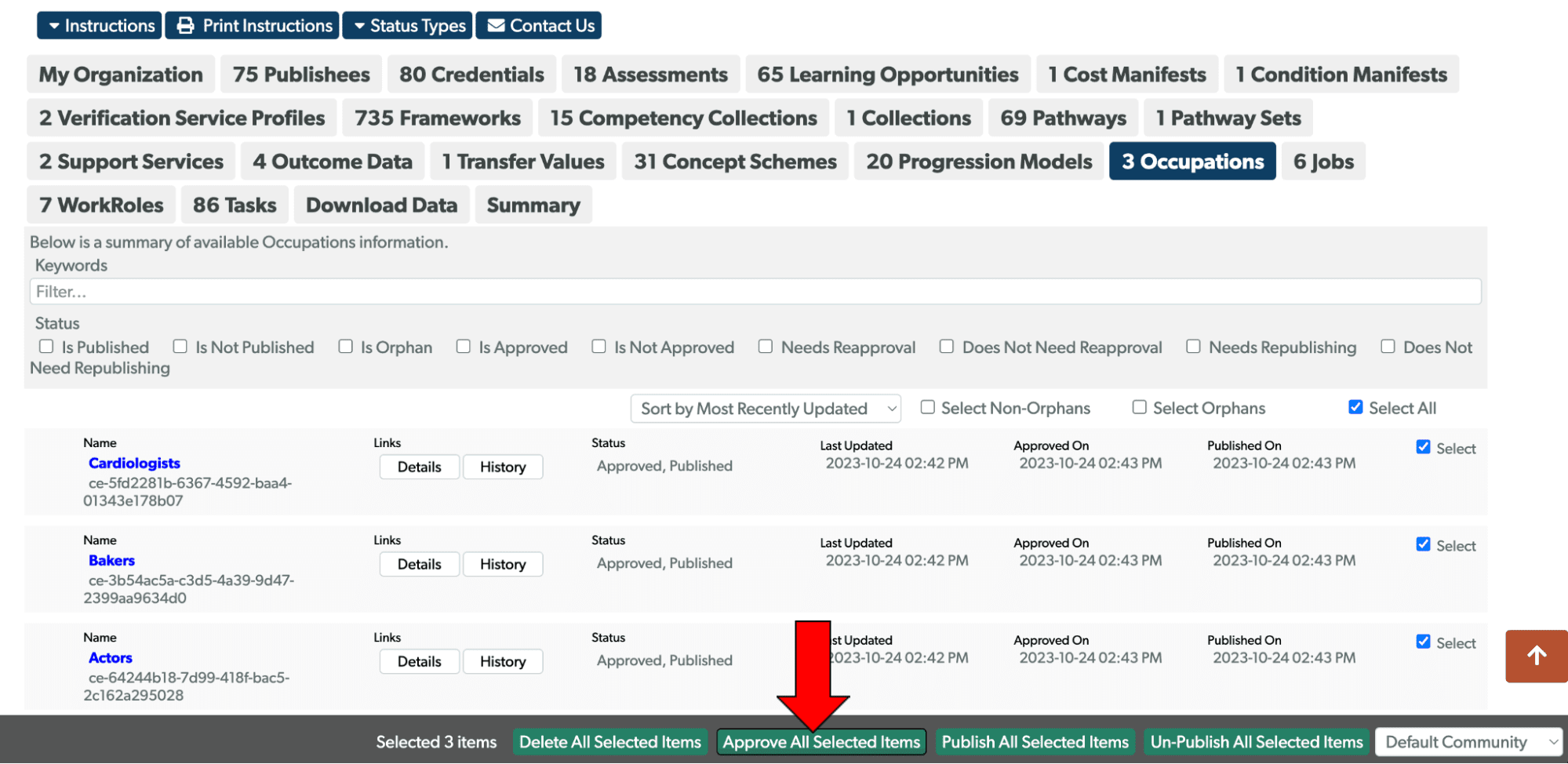Click Approve All Selected Items

coord(820,741)
